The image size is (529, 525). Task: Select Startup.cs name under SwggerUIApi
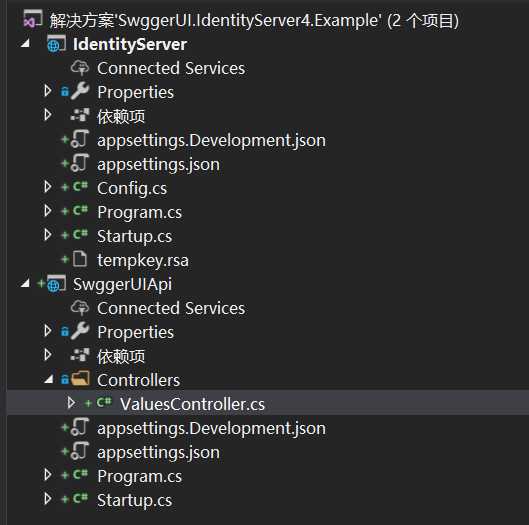coord(135,500)
